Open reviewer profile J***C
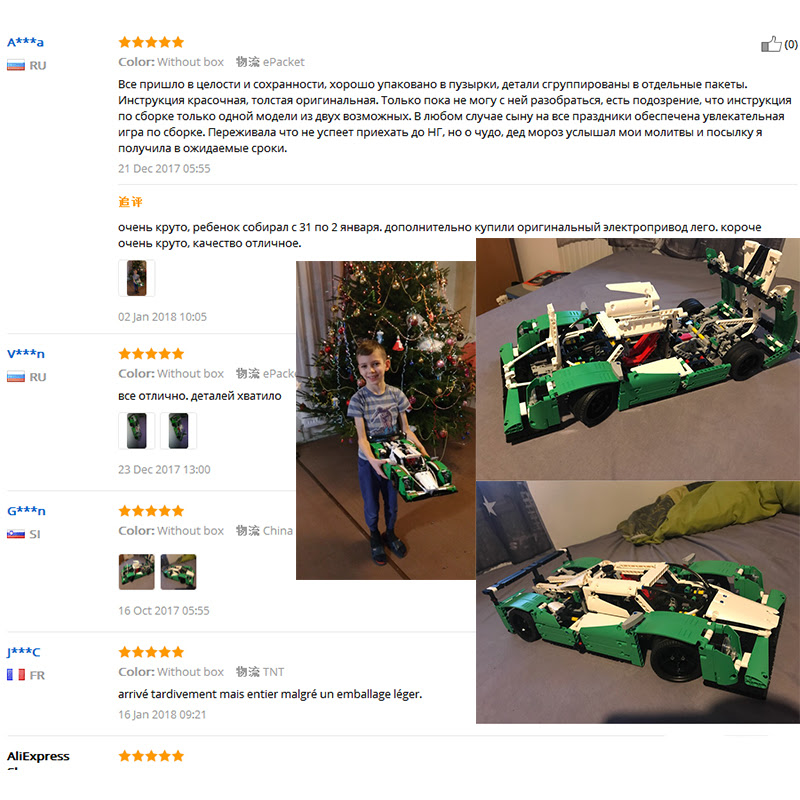800x800 pixels. pyautogui.click(x=23, y=652)
